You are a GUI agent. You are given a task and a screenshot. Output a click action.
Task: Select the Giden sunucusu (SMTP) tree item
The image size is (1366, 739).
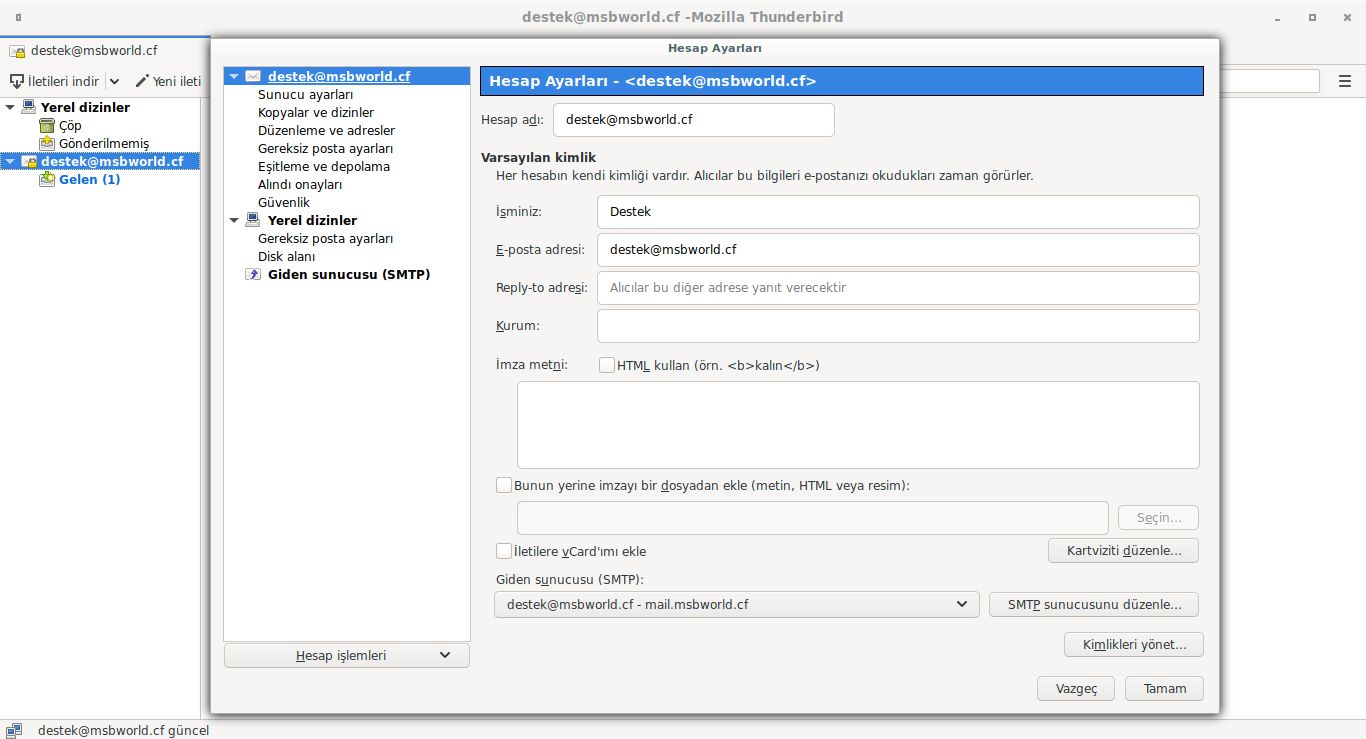click(349, 274)
